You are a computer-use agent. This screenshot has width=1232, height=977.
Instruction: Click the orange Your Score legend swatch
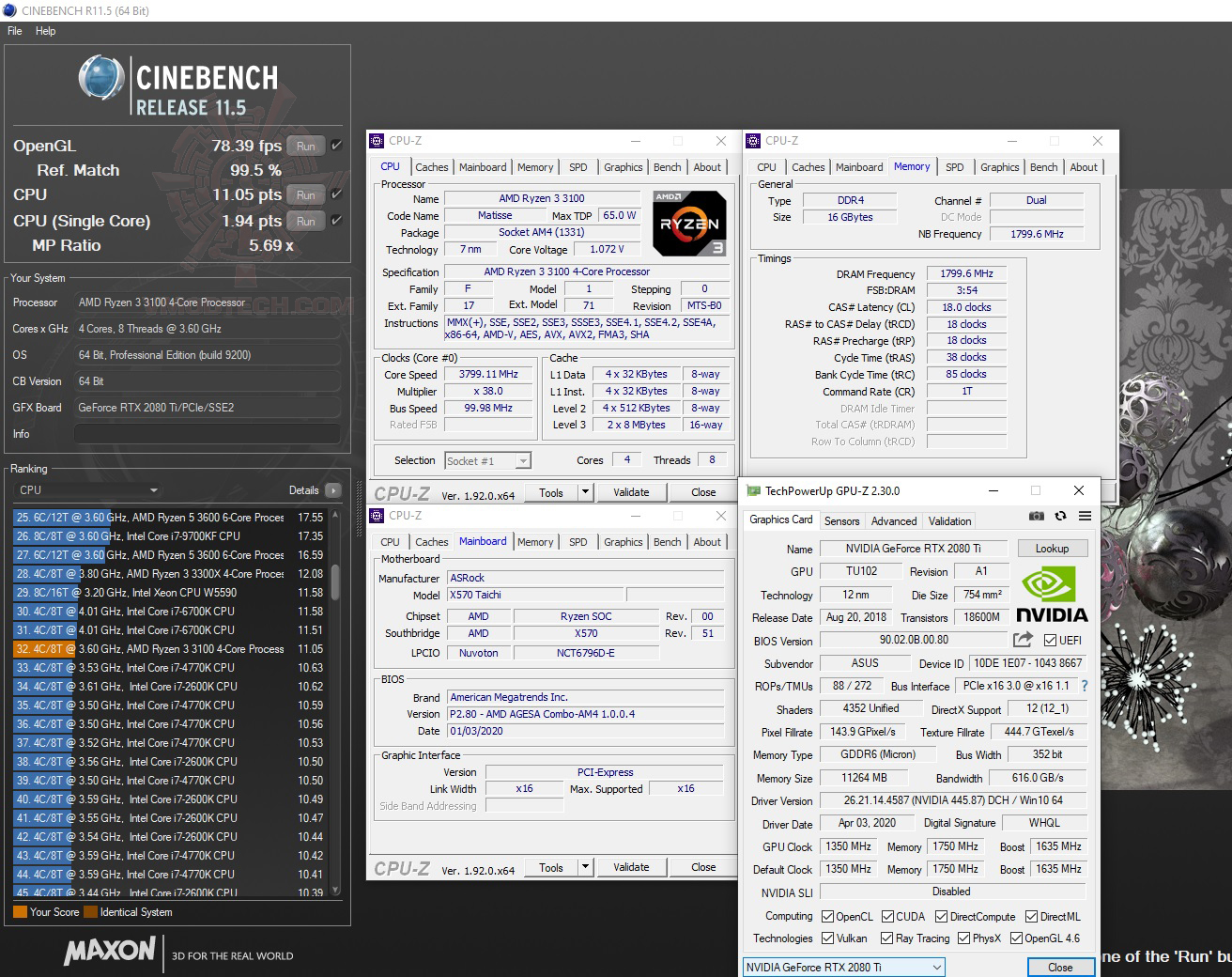click(x=20, y=911)
